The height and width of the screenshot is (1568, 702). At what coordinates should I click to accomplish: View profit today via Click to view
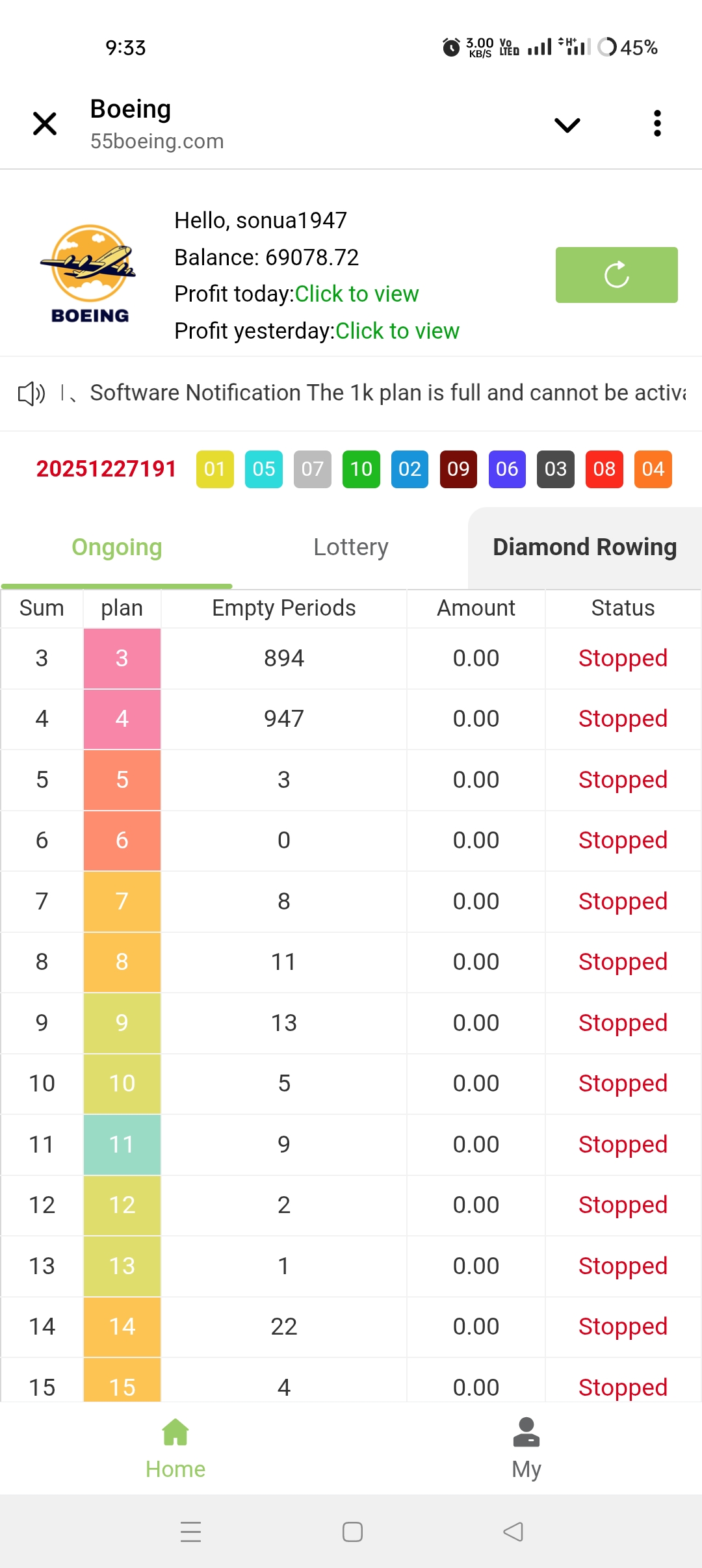tap(356, 294)
